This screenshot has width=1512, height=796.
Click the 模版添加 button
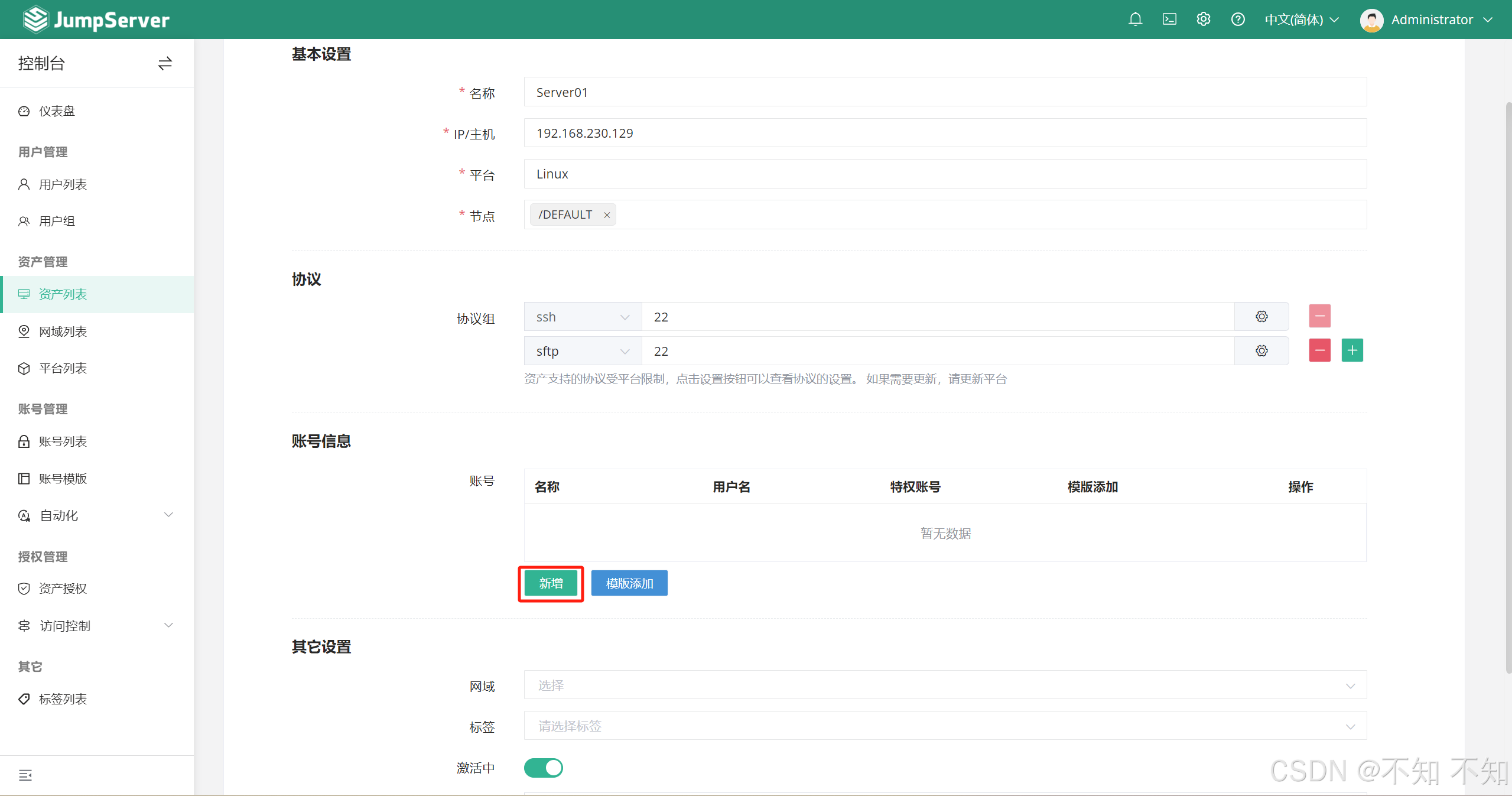(629, 583)
